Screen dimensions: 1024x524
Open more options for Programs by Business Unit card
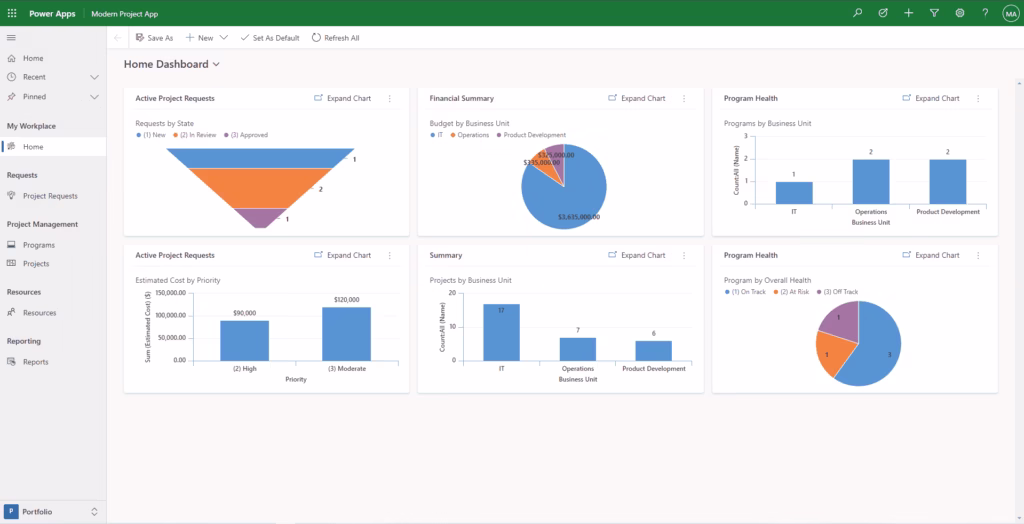click(978, 99)
